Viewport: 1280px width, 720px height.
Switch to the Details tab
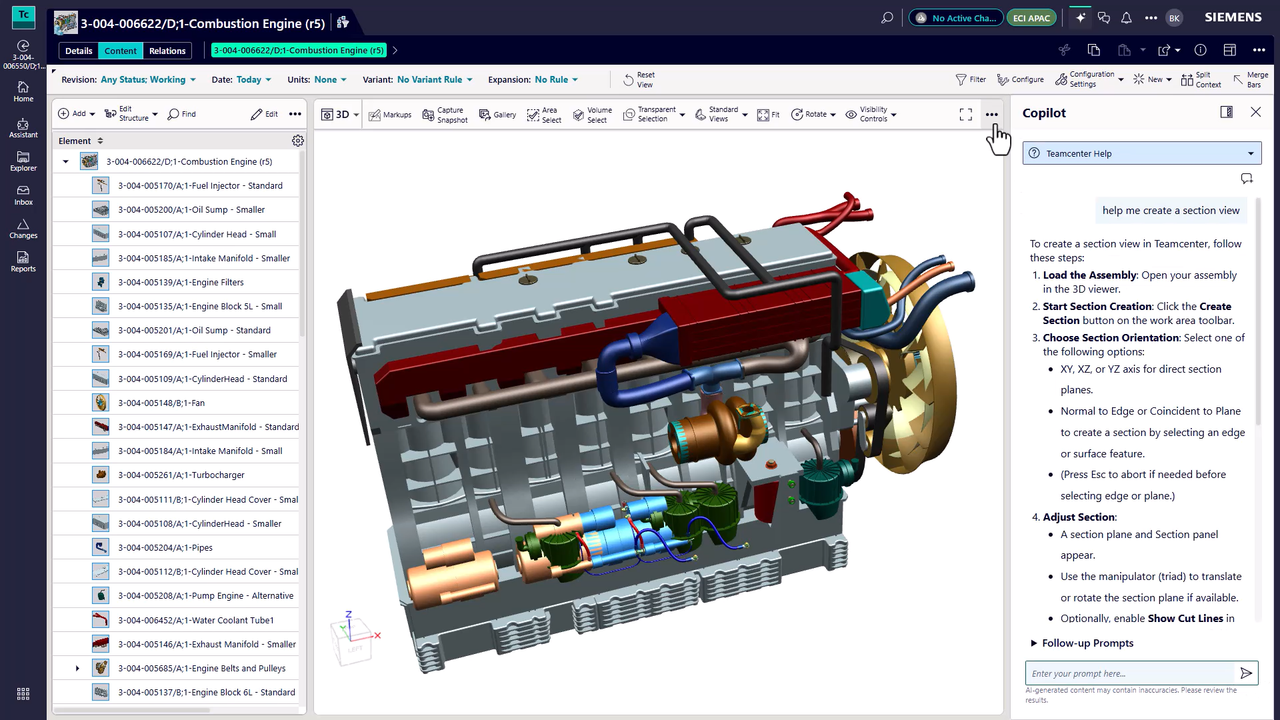pyautogui.click(x=79, y=51)
